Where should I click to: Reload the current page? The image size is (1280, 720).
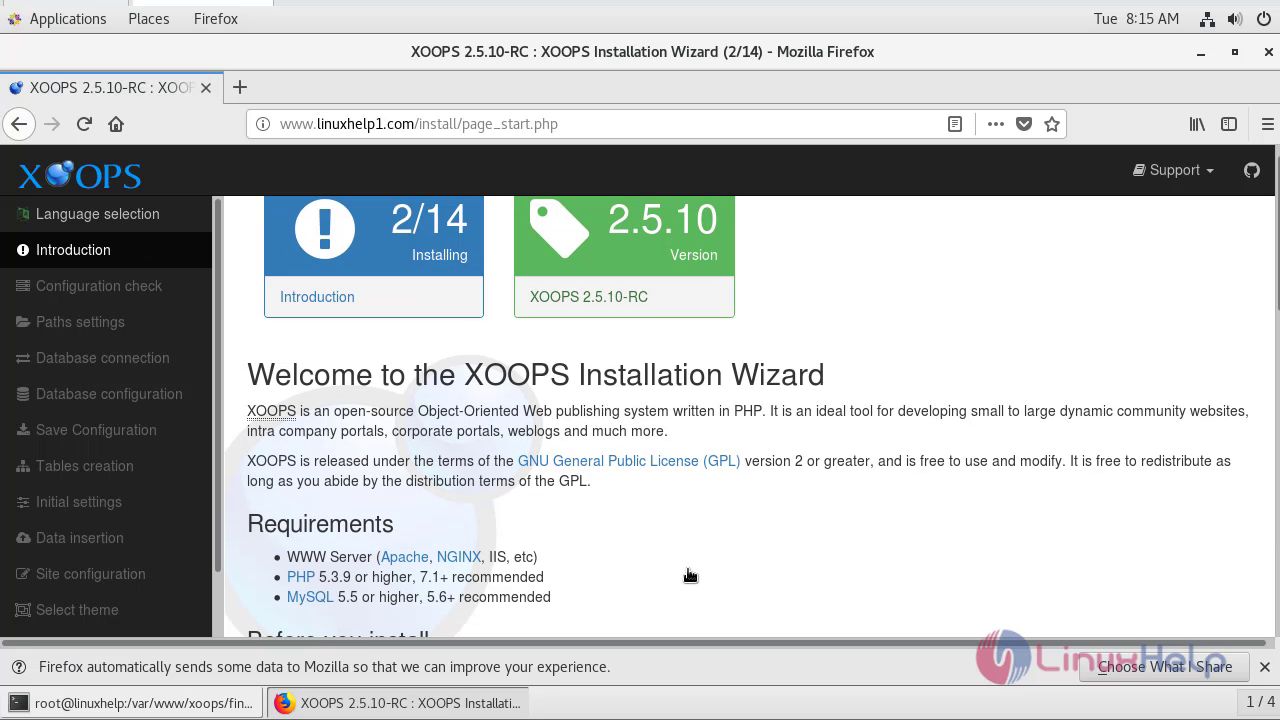pos(84,124)
